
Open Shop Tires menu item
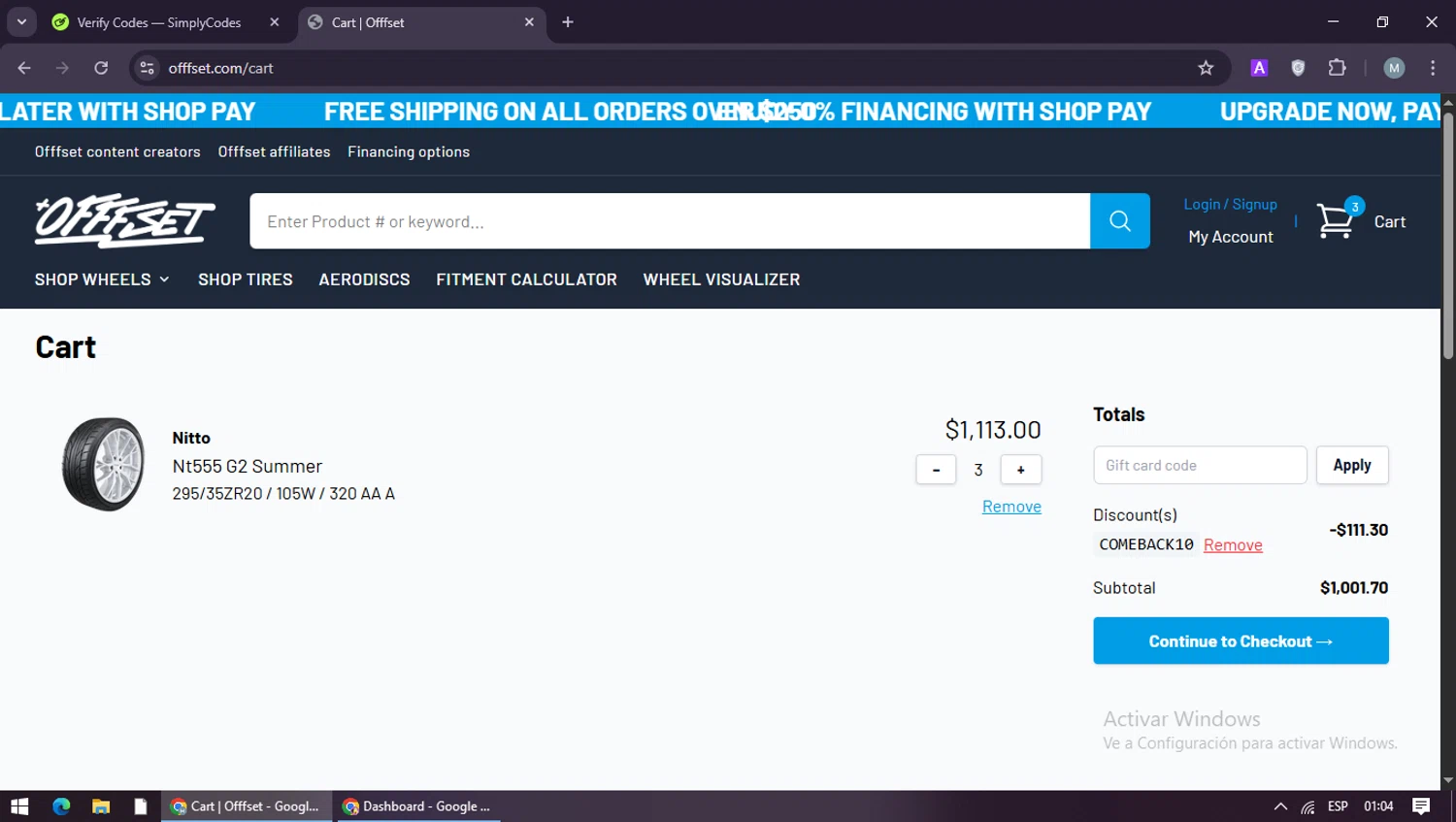[x=245, y=279]
